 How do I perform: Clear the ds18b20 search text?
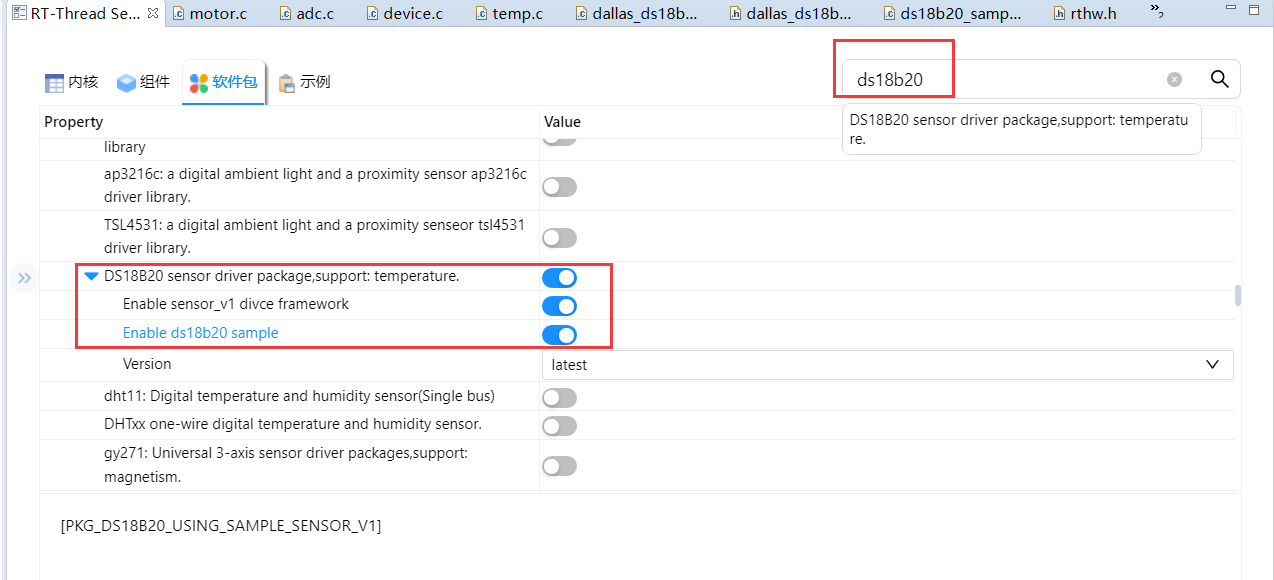[x=1174, y=80]
